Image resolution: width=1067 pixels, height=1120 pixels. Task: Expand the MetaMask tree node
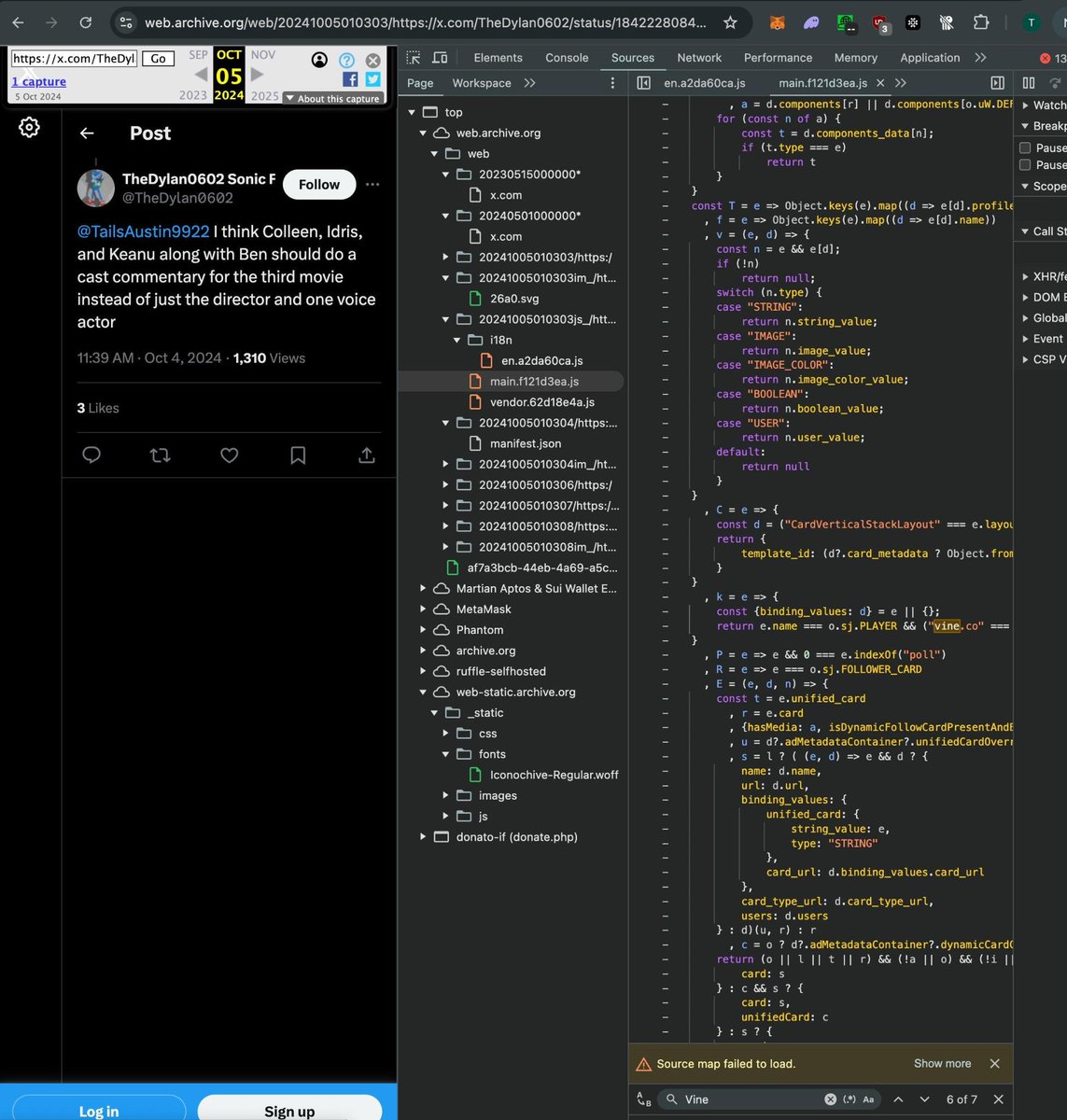(423, 609)
